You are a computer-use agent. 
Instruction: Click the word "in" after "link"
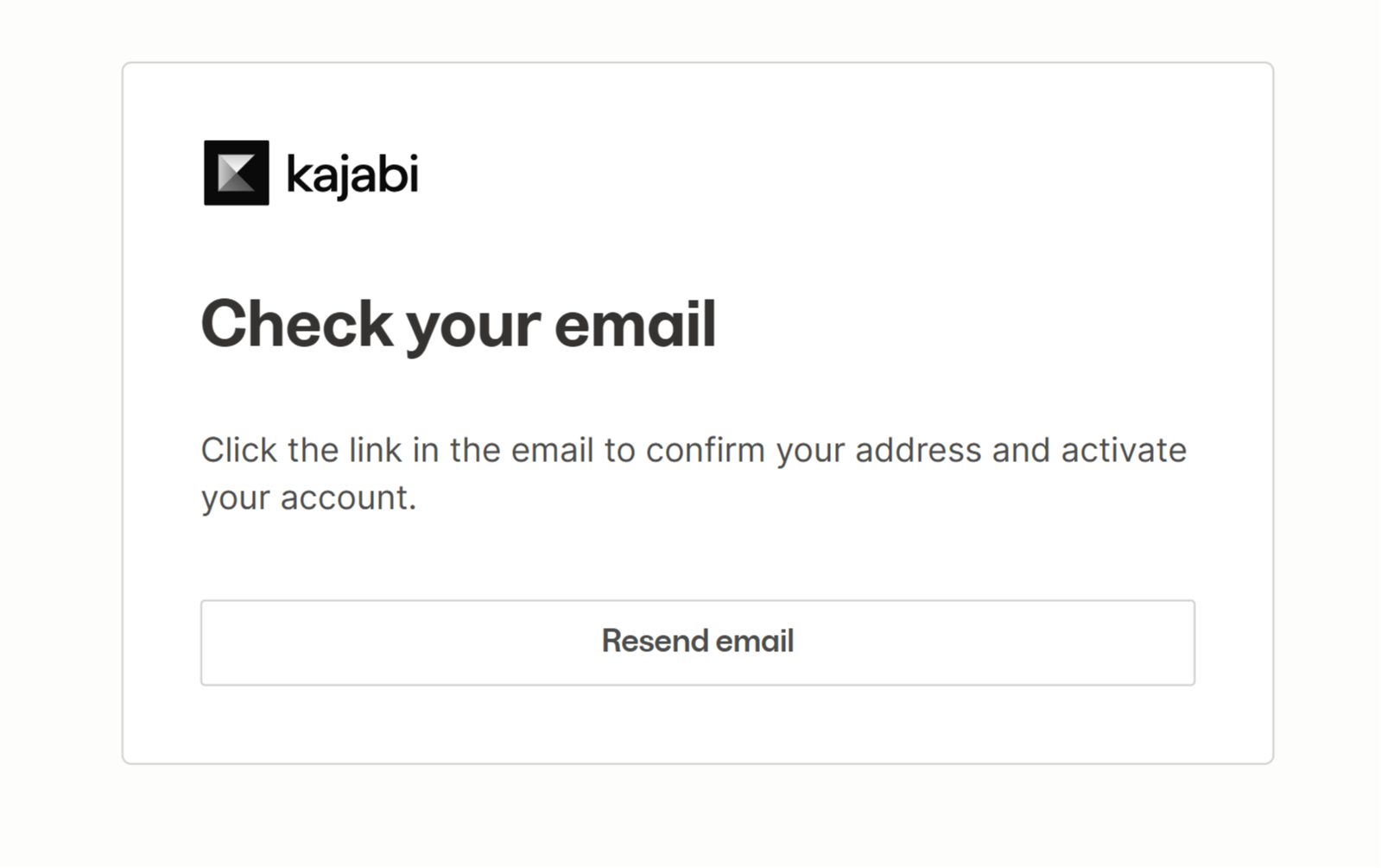pos(426,450)
